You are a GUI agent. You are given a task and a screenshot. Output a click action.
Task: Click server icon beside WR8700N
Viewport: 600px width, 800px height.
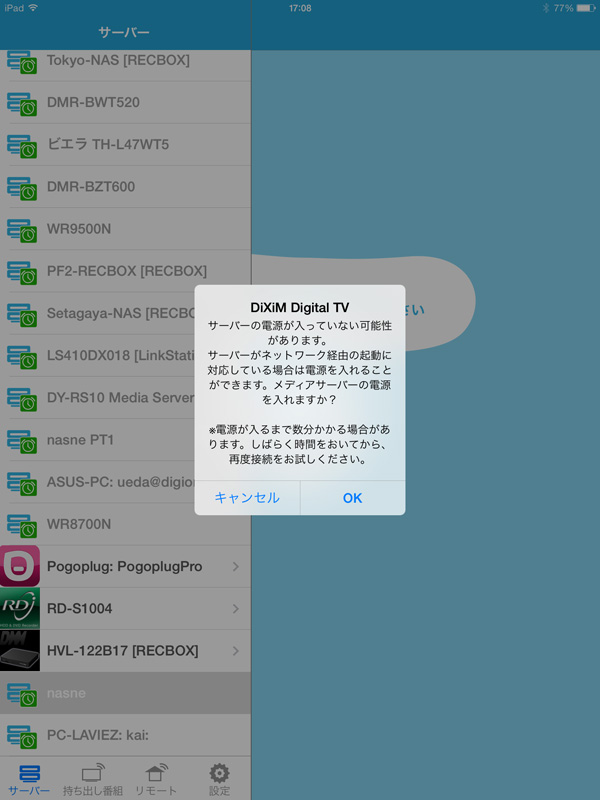click(x=22, y=526)
